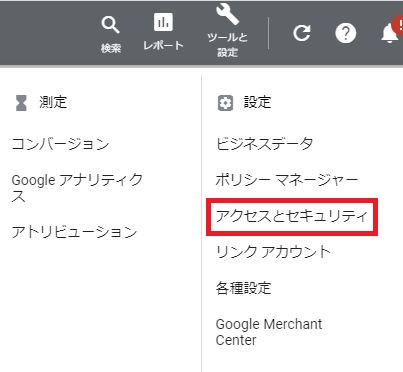The height and width of the screenshot is (372, 403).
Task: Click the 設定 section heading
Action: tap(257, 102)
